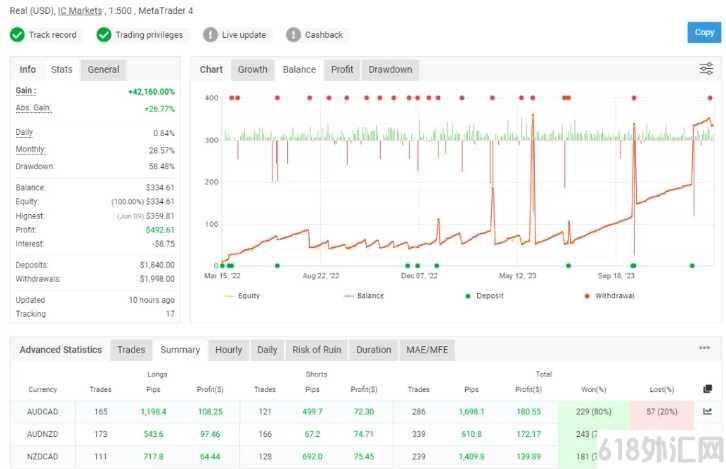Click the Cashback grey status icon
The width and height of the screenshot is (726, 469).
coord(293,35)
